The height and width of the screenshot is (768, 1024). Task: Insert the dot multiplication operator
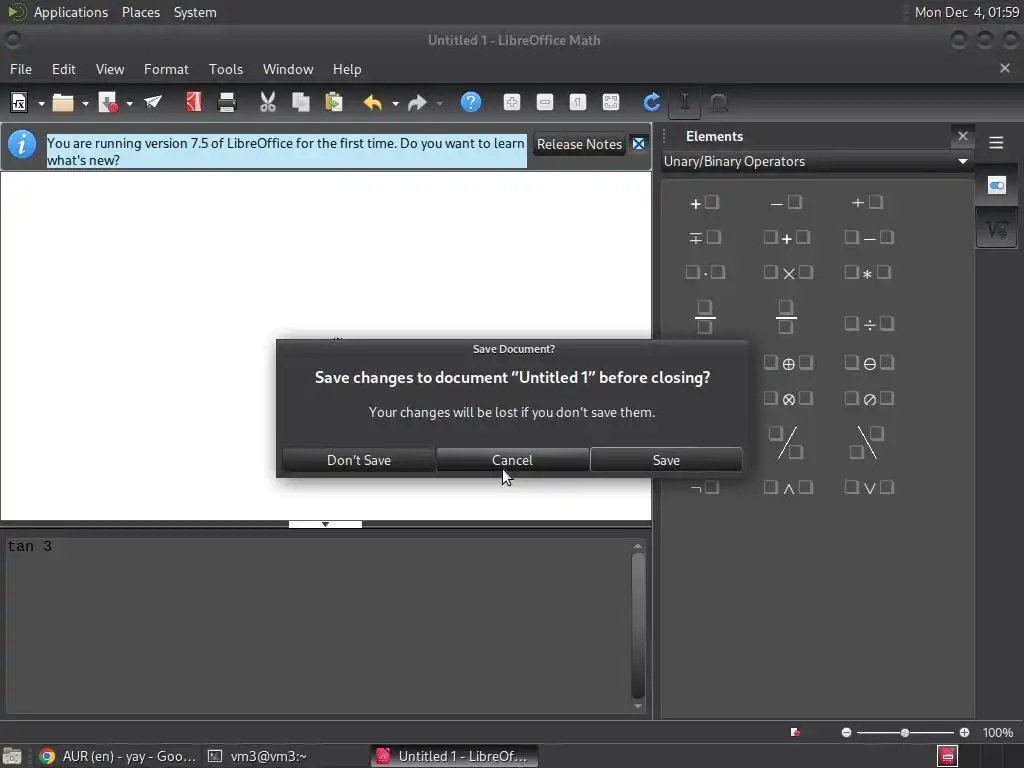(705, 273)
